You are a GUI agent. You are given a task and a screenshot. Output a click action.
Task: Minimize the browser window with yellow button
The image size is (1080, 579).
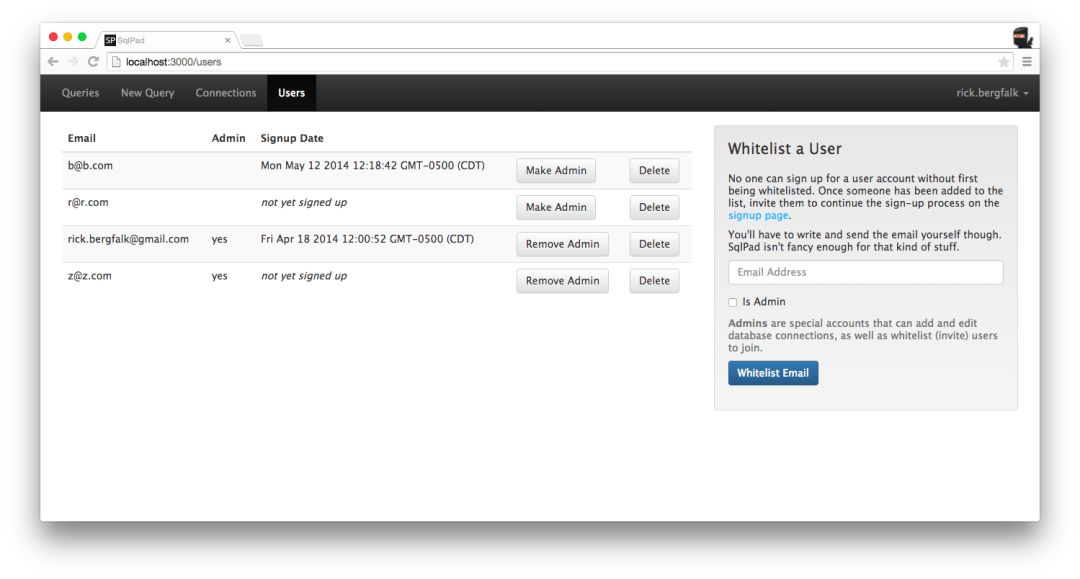(68, 37)
